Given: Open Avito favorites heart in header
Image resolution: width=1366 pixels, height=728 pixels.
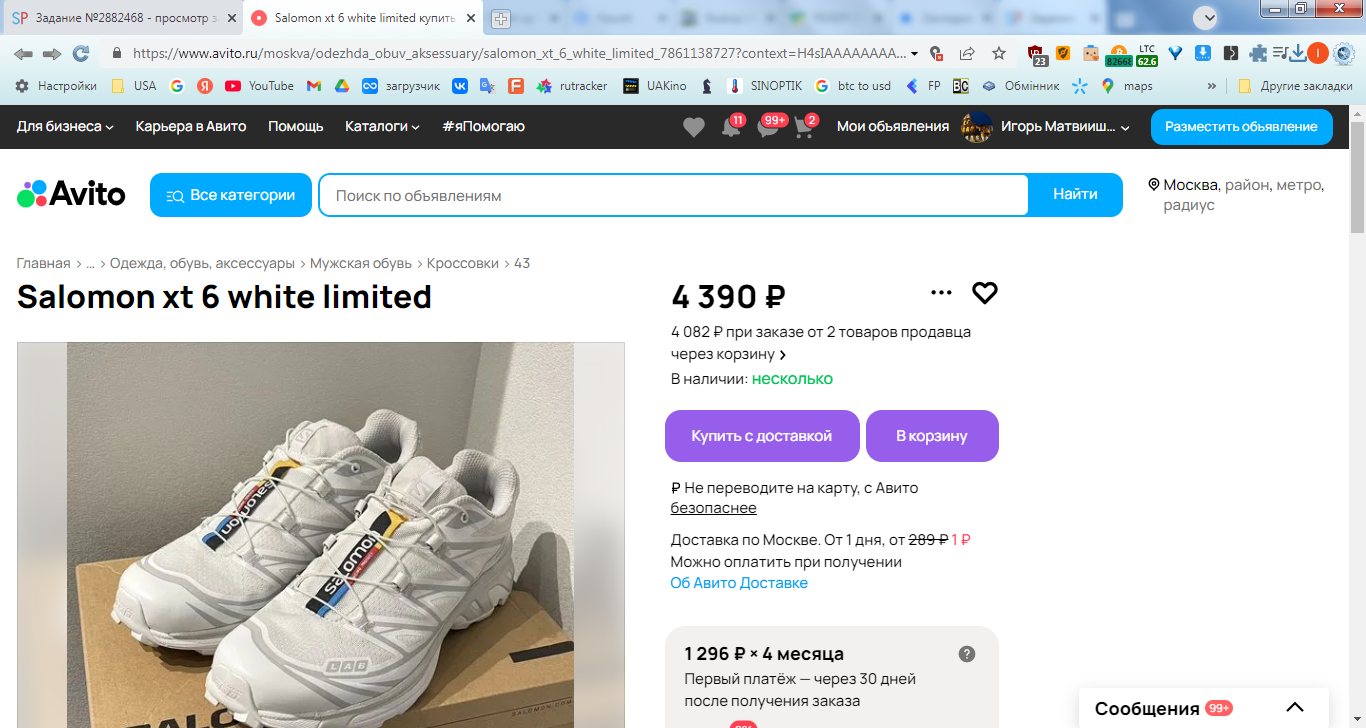Looking at the screenshot, I should coord(693,127).
